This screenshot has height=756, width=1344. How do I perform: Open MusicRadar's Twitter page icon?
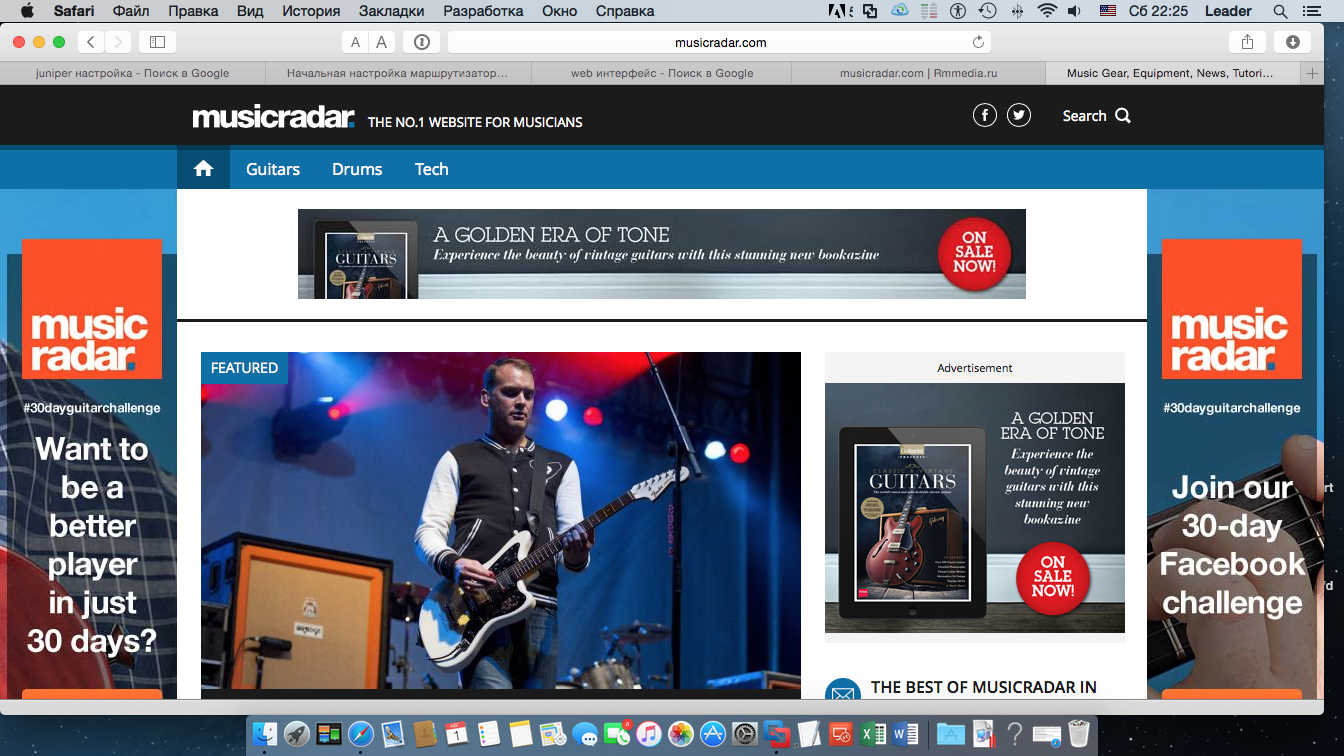click(1019, 115)
